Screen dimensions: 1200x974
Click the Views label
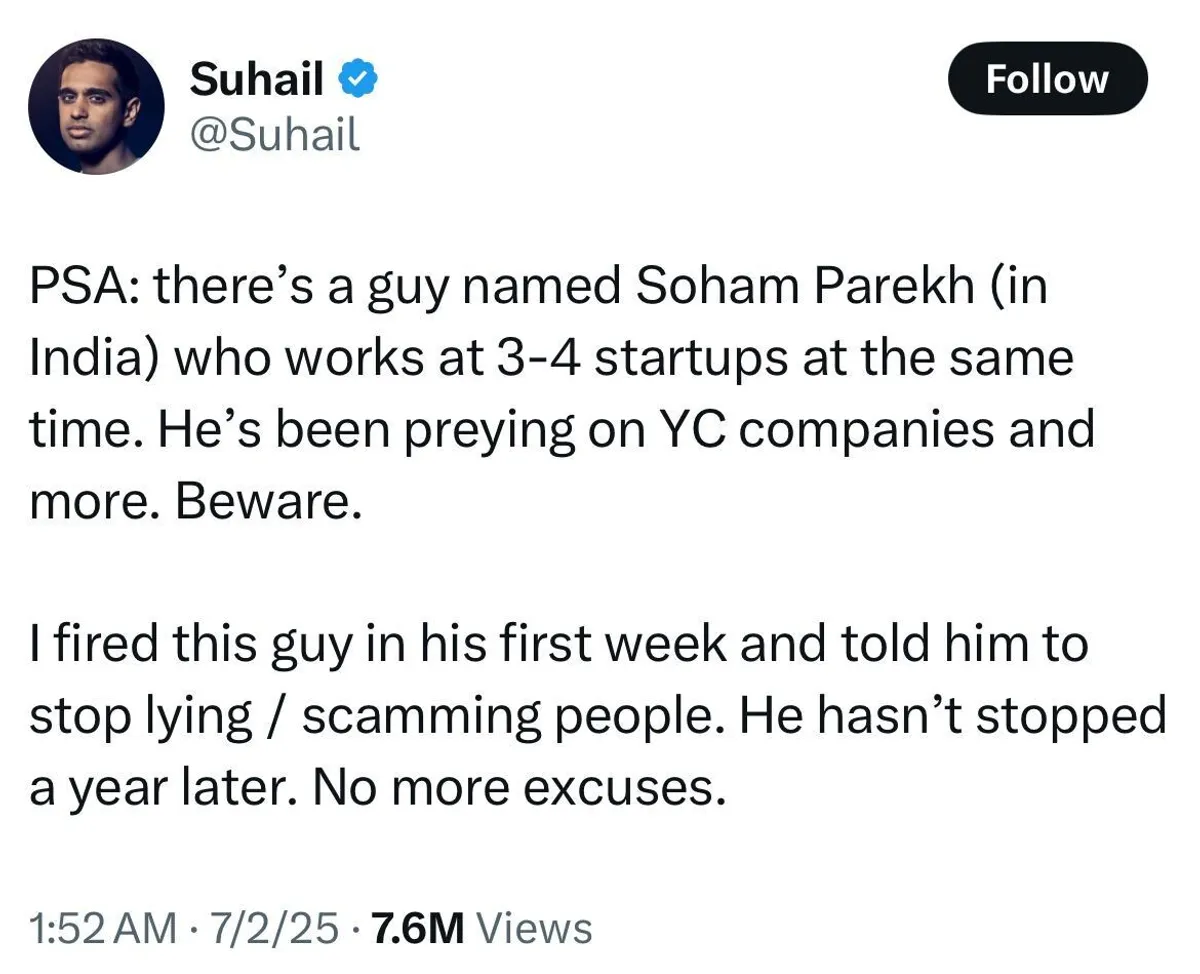534,929
